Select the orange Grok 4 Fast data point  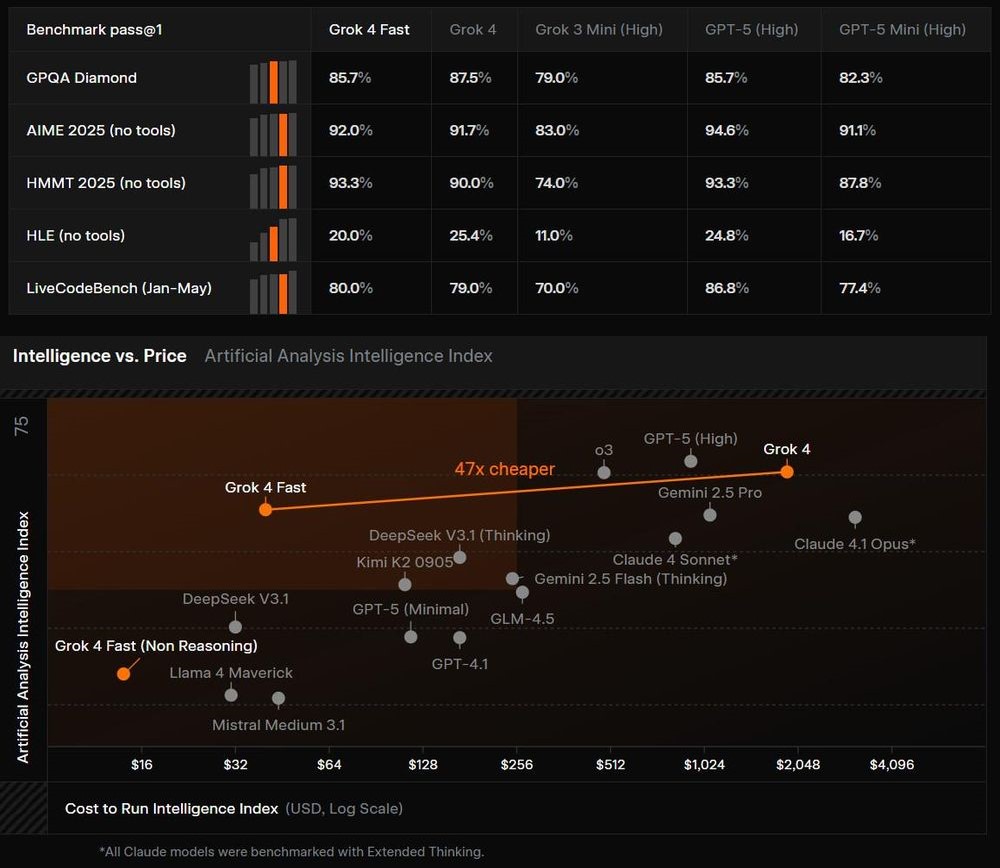coord(265,509)
